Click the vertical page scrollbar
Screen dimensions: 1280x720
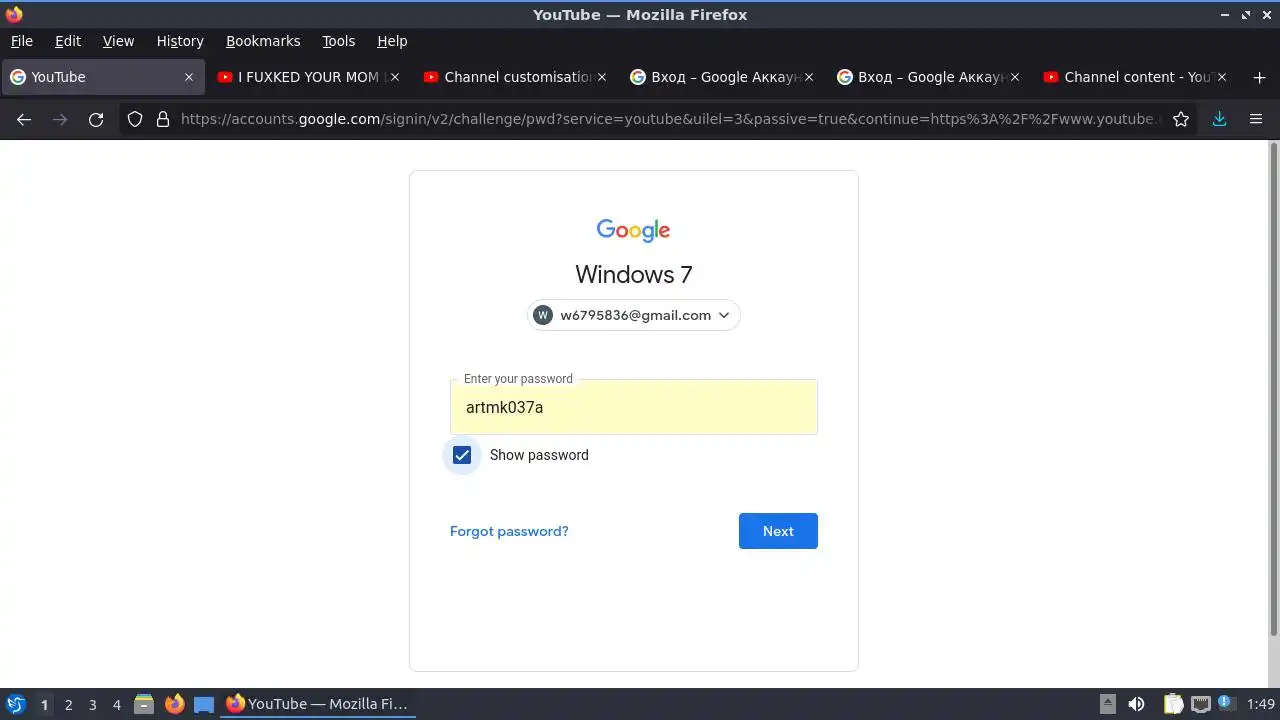tap(1273, 388)
